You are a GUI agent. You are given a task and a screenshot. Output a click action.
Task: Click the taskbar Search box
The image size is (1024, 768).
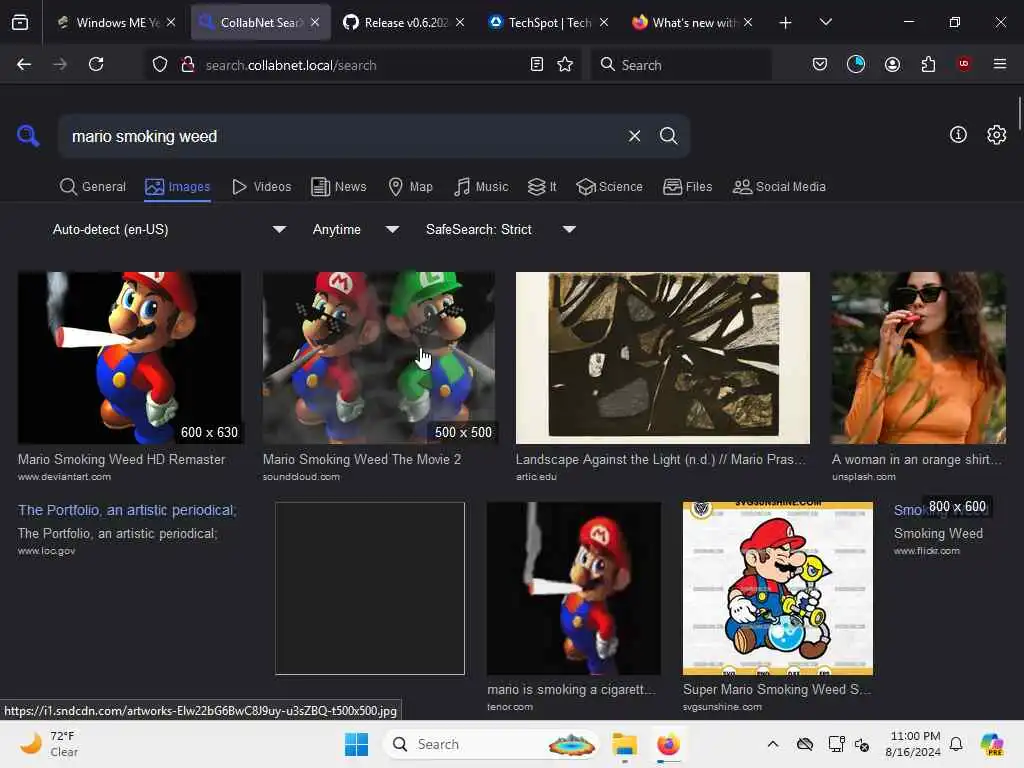tap(491, 744)
